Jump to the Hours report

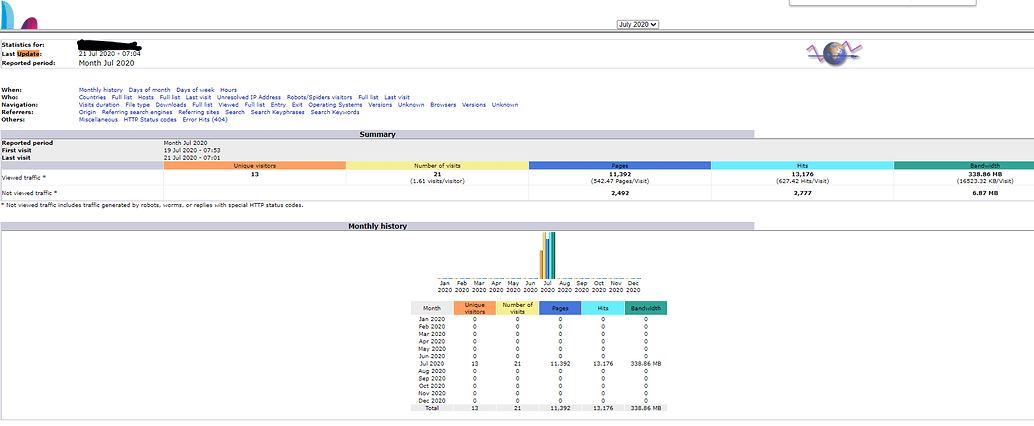pos(228,90)
